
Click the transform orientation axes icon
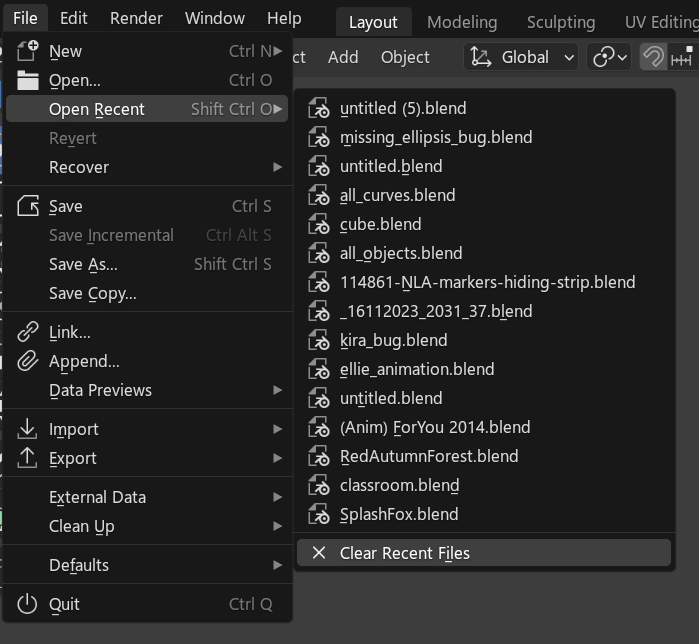tap(481, 57)
